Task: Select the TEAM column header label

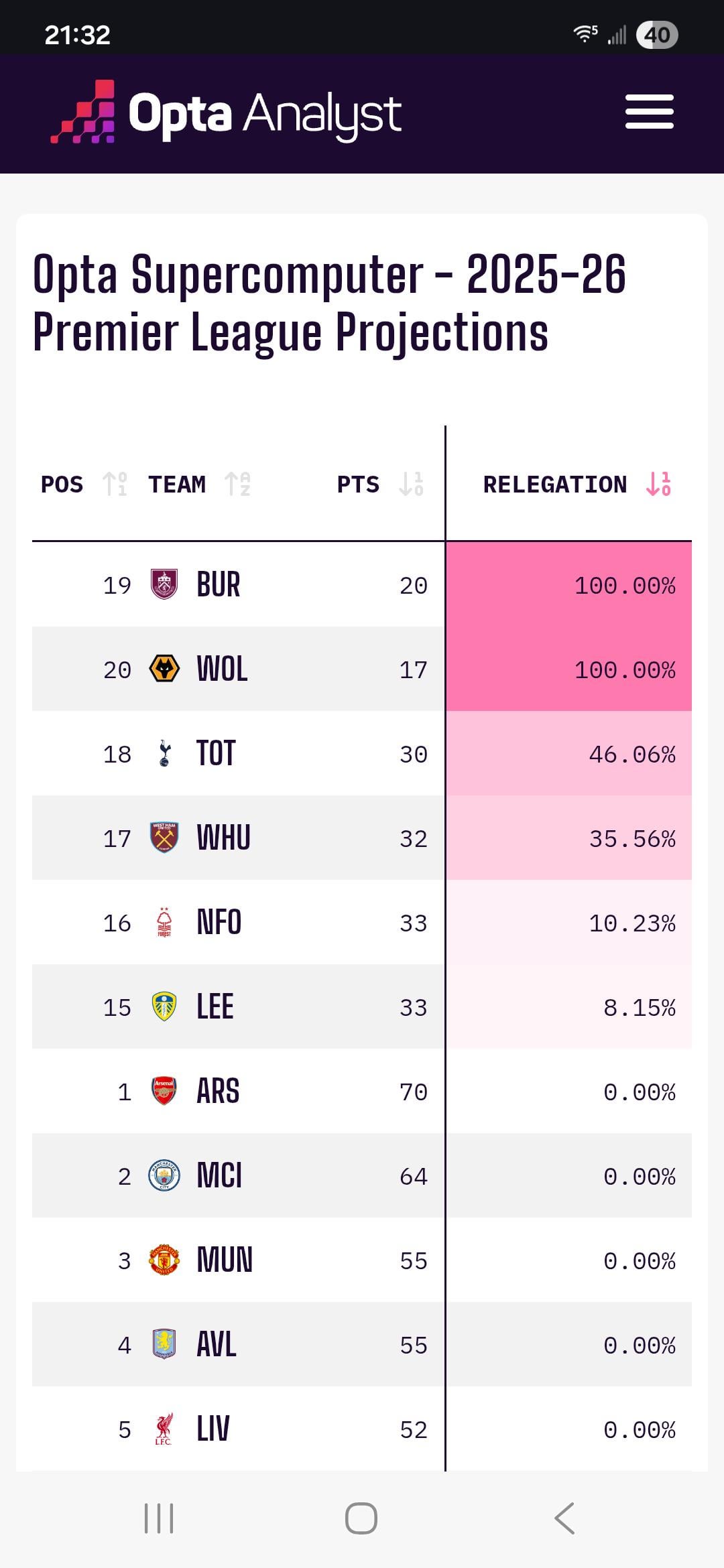Action: 177,484
